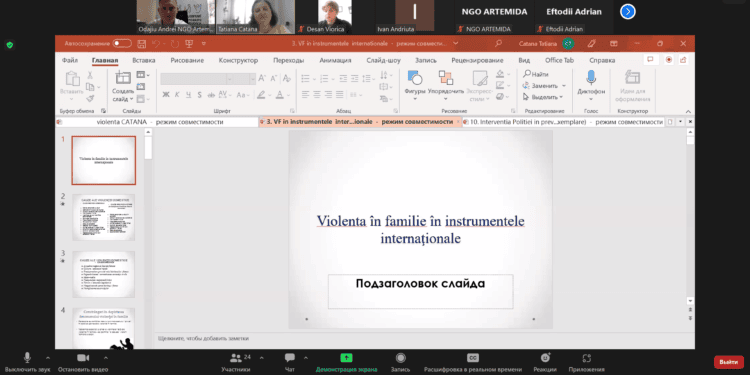Open the Shapes (Фигуры) gallery
The image size is (750, 375).
414,77
